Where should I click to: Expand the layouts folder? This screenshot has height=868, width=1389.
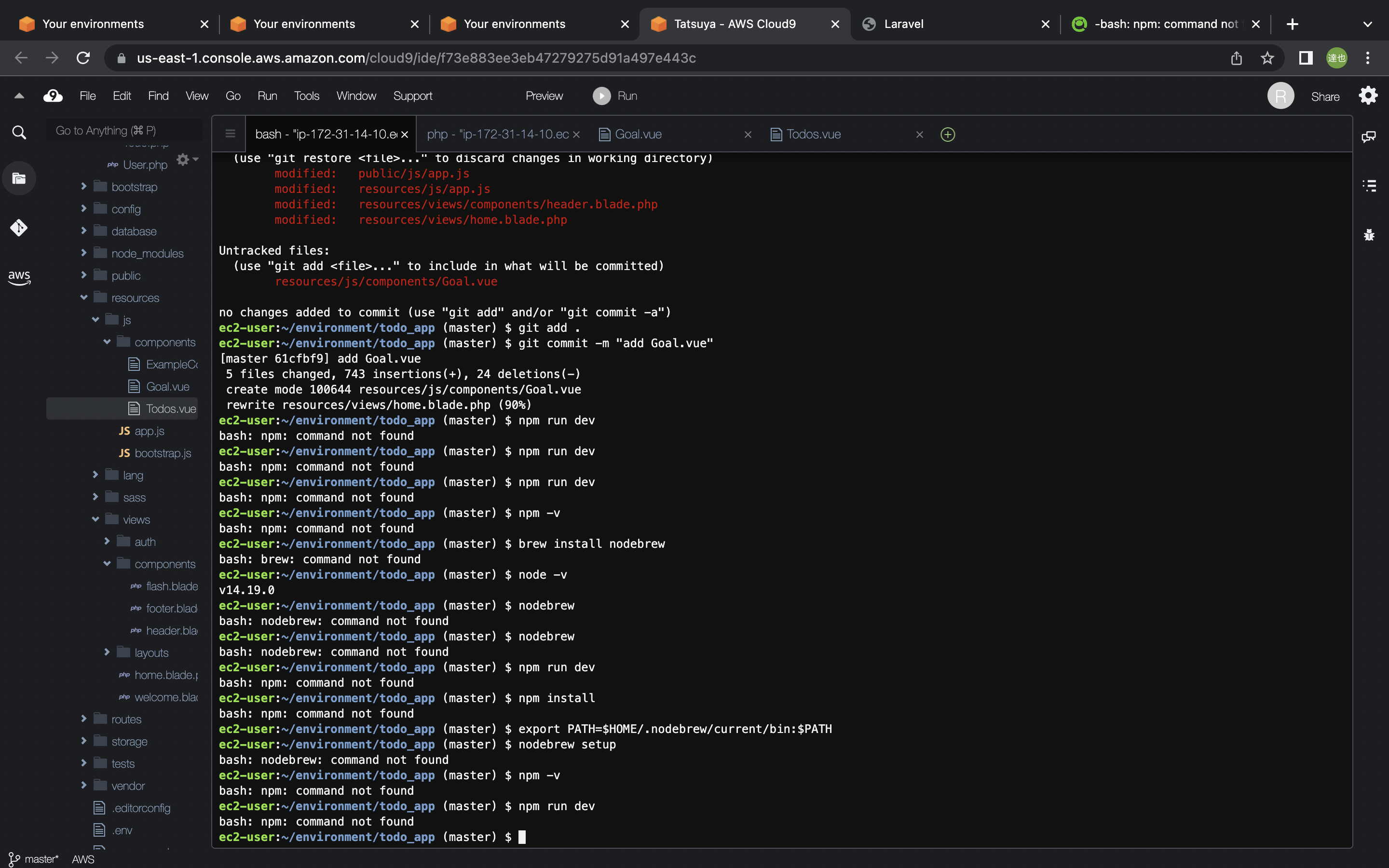(x=107, y=653)
